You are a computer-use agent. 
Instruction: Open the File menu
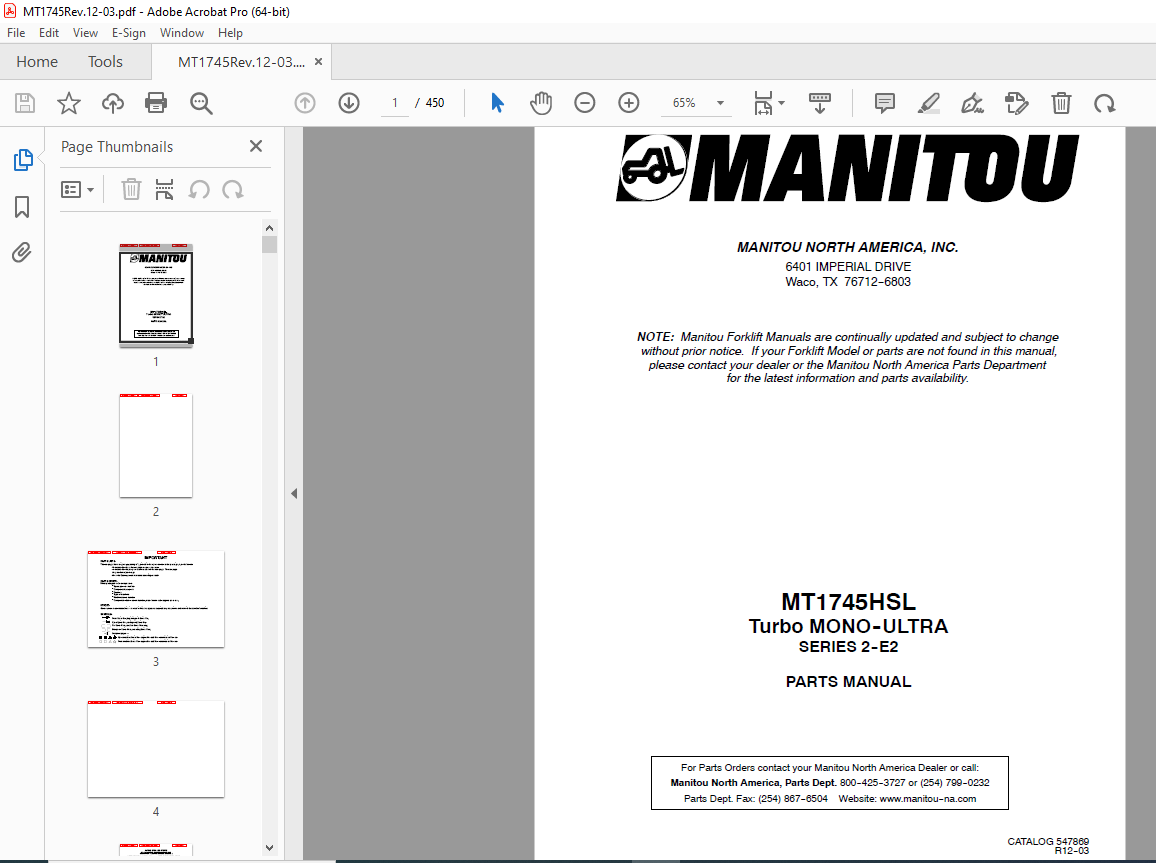coord(16,32)
